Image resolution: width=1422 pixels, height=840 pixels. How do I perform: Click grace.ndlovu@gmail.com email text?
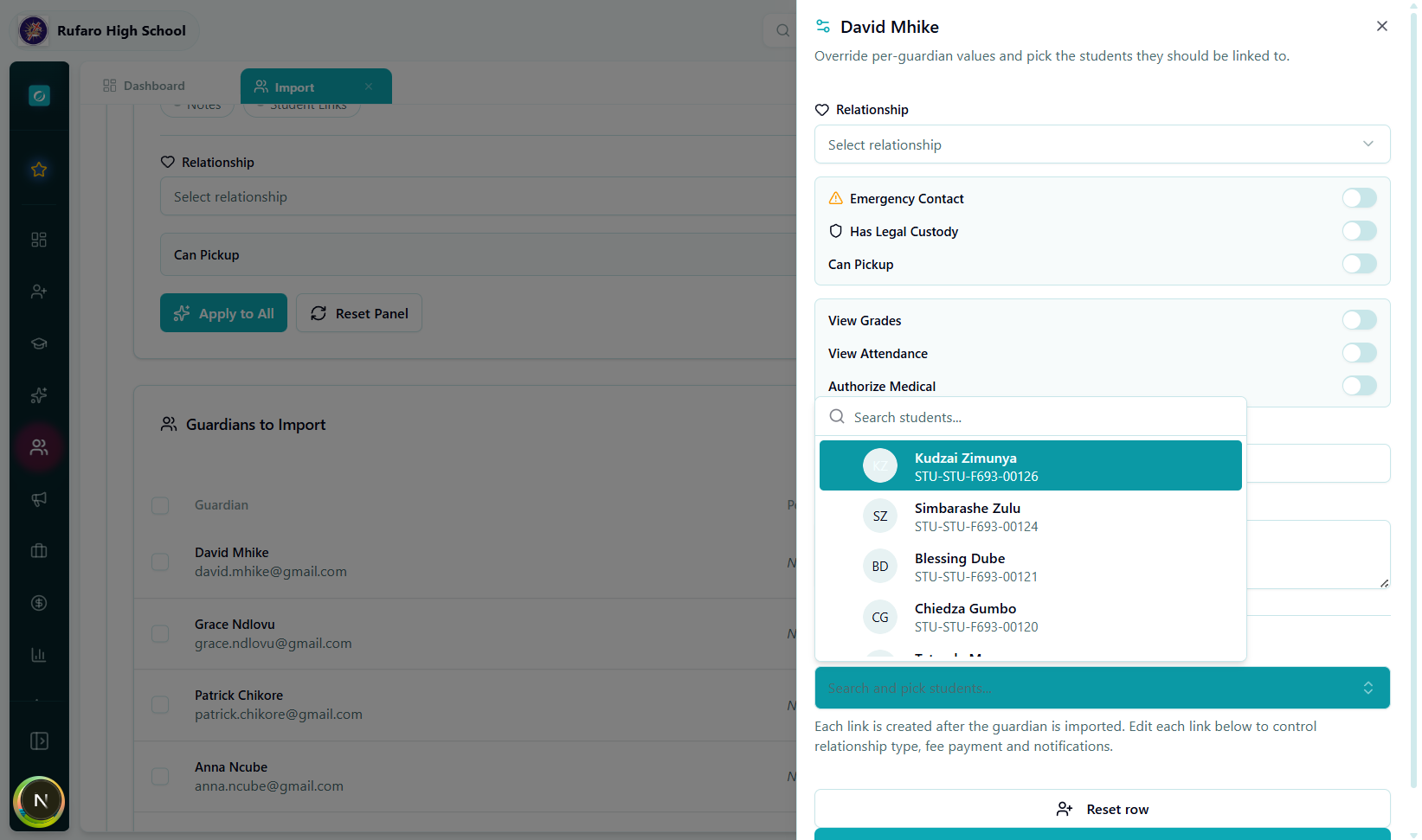273,644
